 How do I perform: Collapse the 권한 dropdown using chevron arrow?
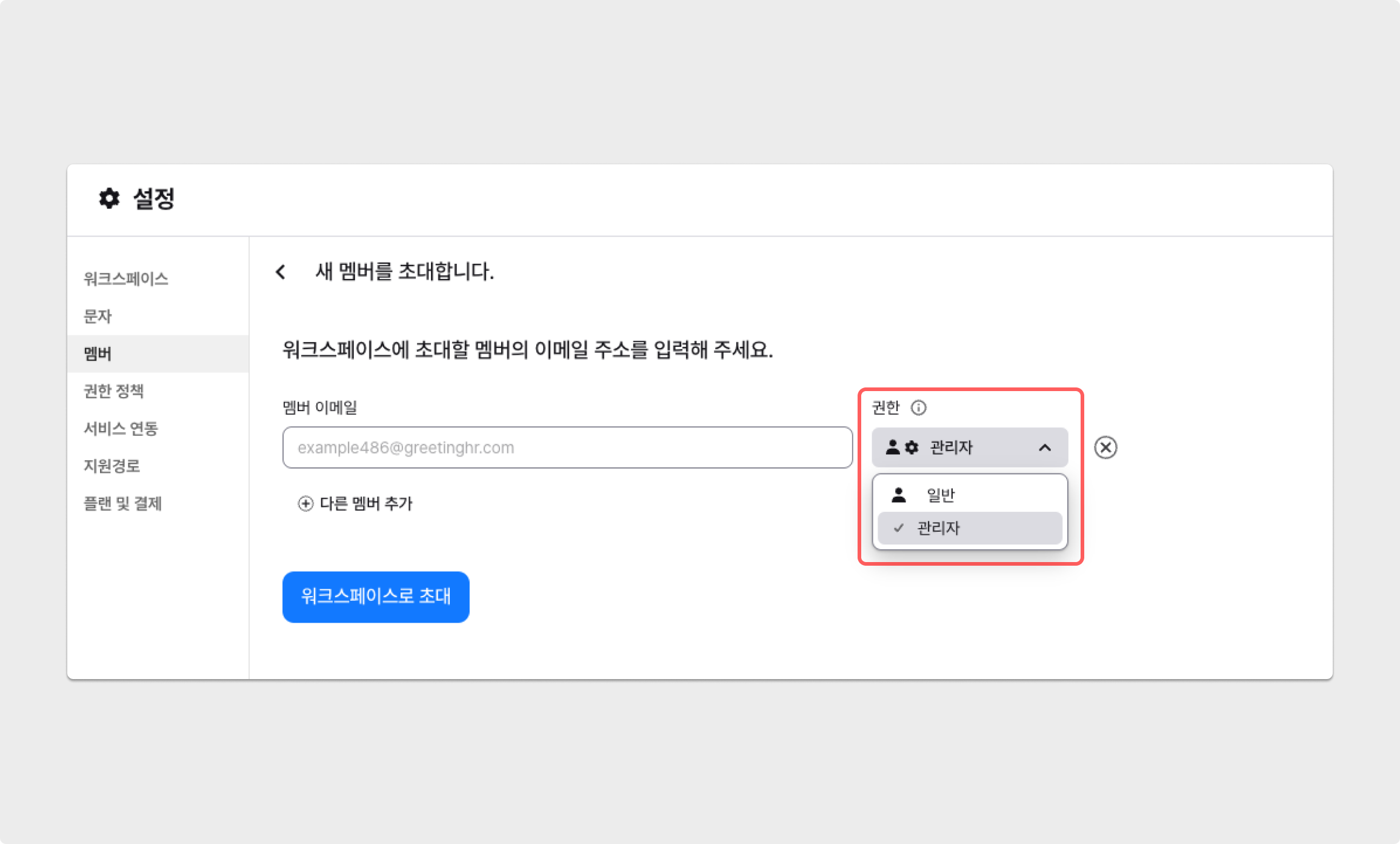tap(1045, 447)
